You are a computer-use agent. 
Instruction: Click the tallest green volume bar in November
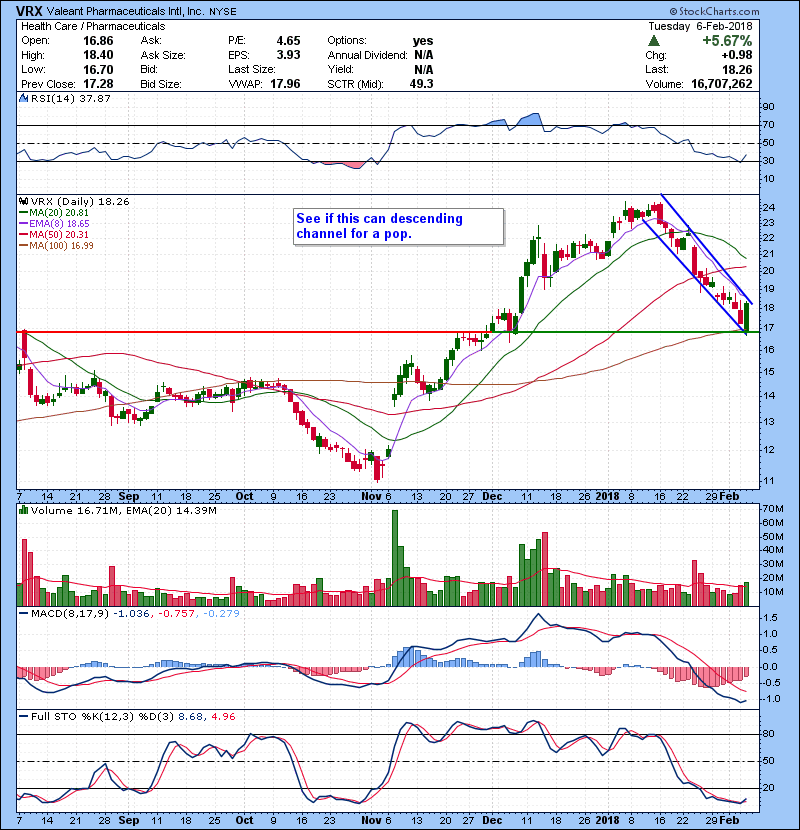[x=394, y=558]
